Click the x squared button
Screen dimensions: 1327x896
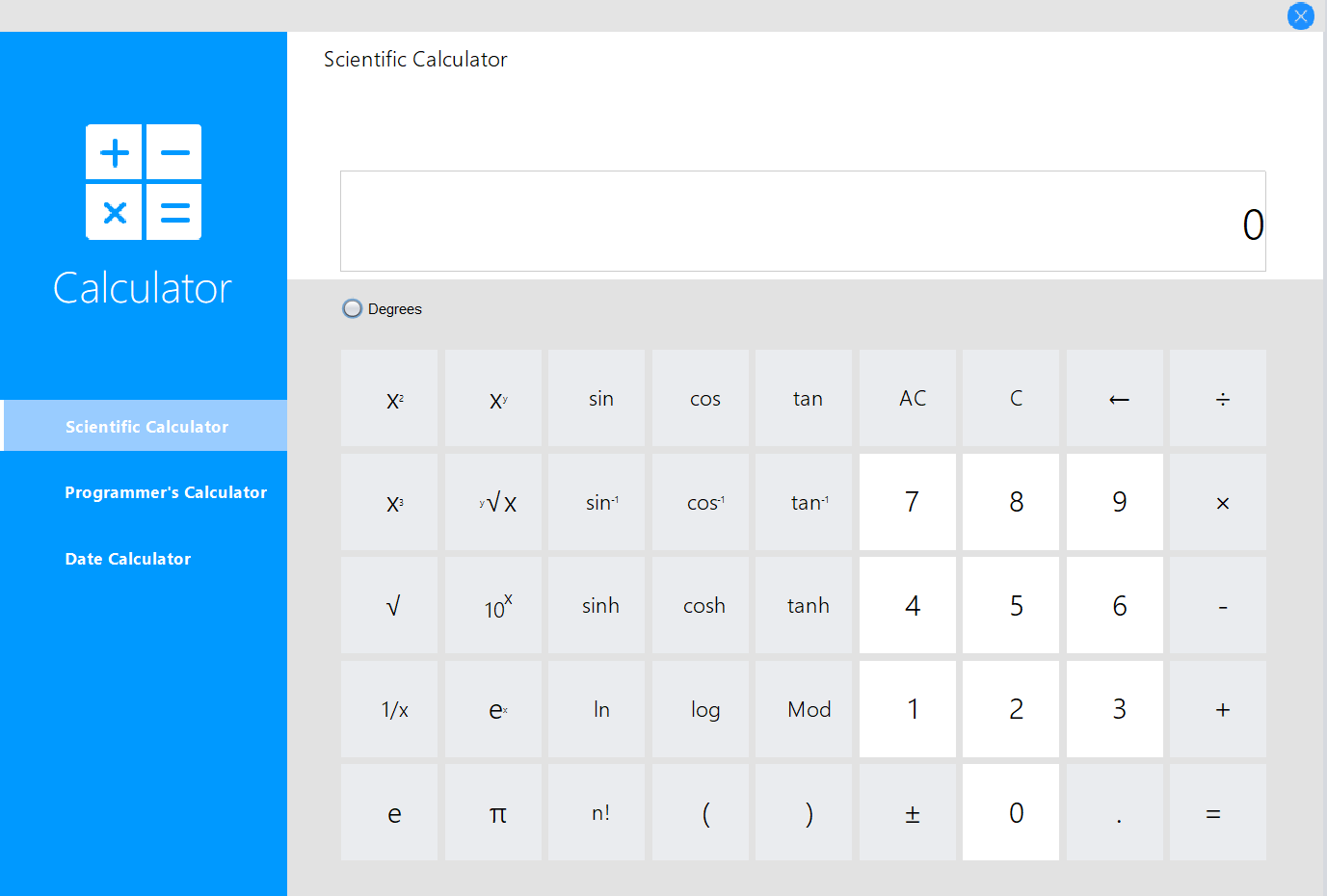389,398
